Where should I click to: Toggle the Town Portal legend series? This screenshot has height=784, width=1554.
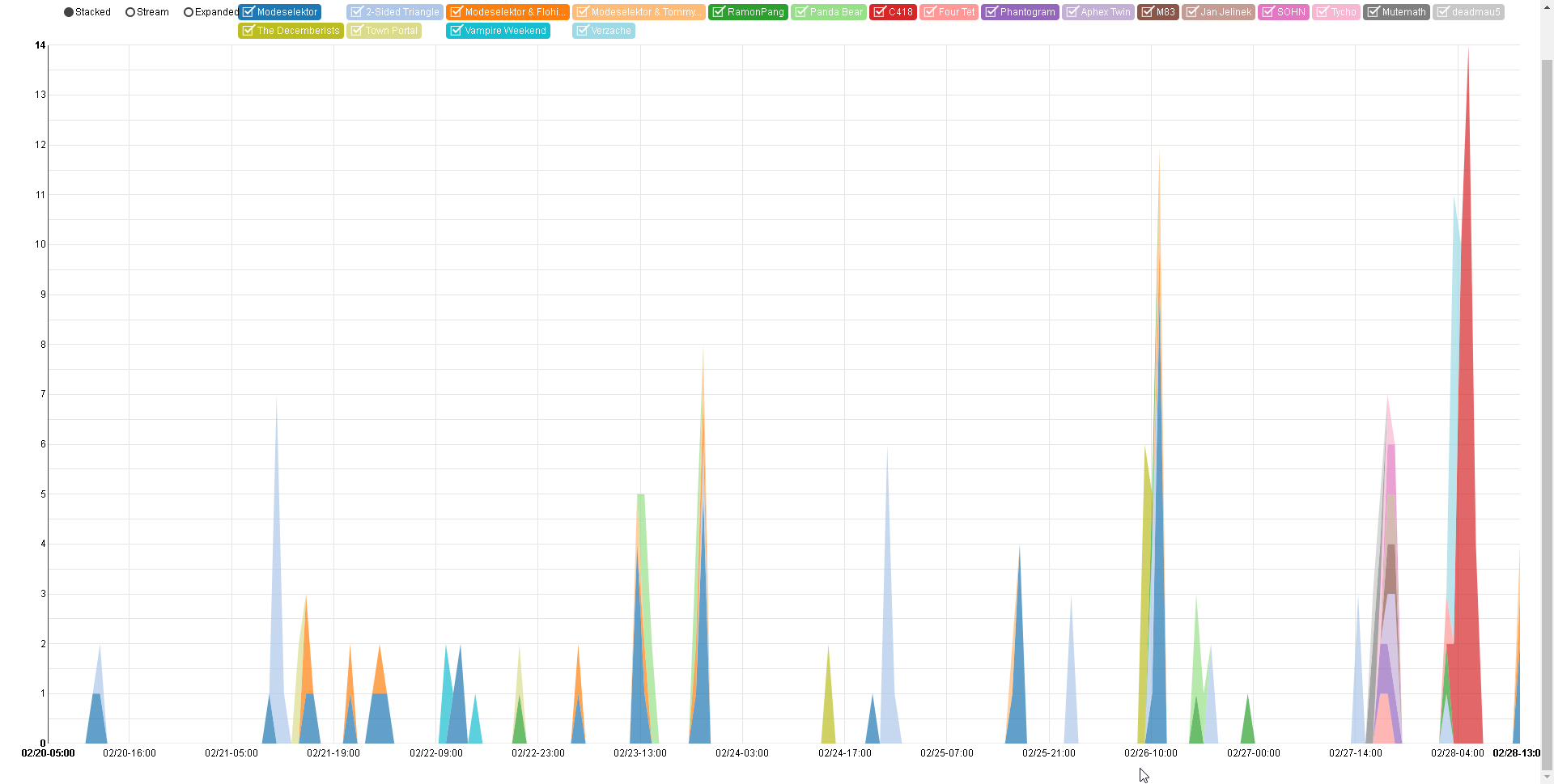(x=384, y=31)
